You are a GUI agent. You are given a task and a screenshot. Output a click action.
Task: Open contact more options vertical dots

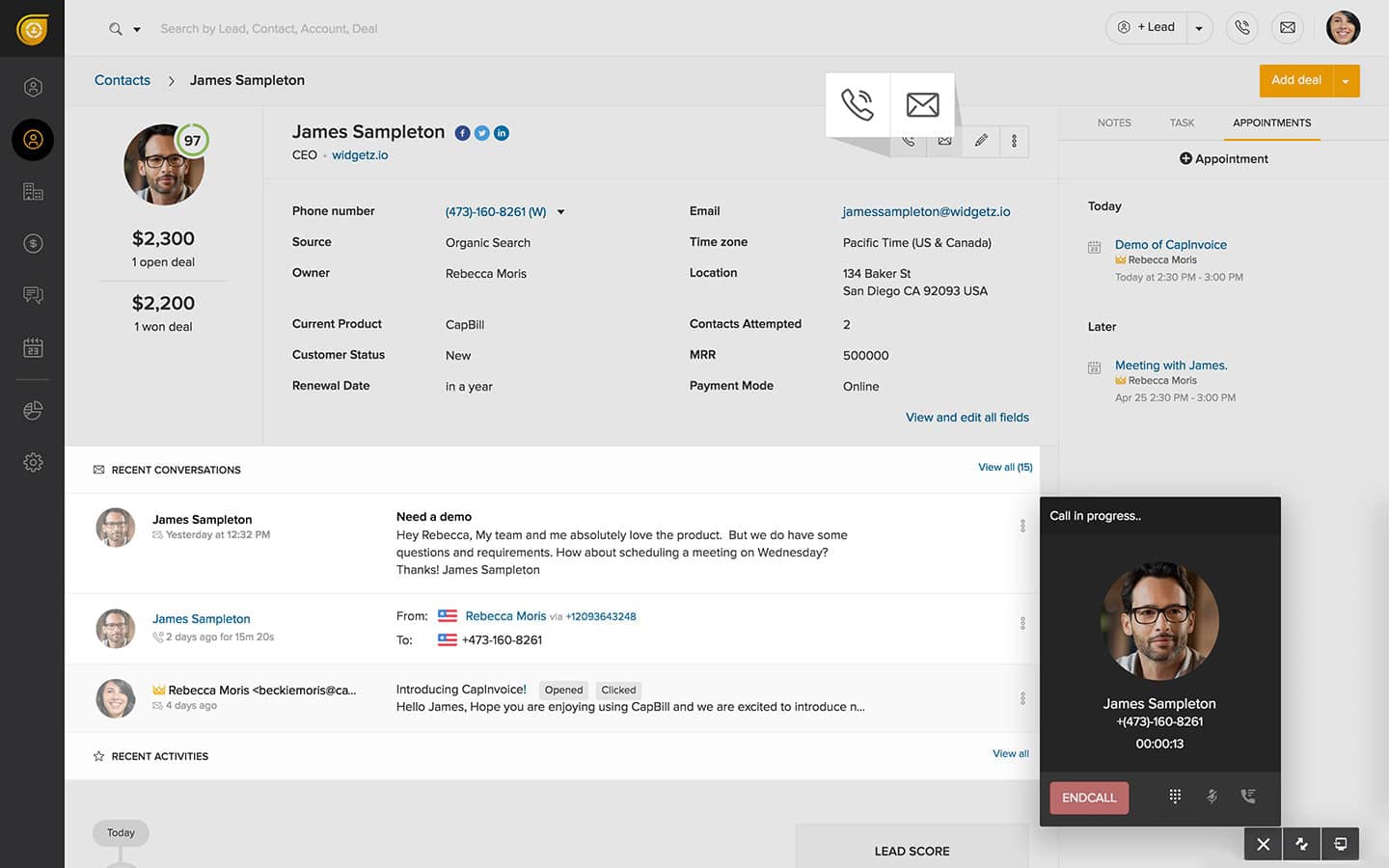[x=1014, y=141]
